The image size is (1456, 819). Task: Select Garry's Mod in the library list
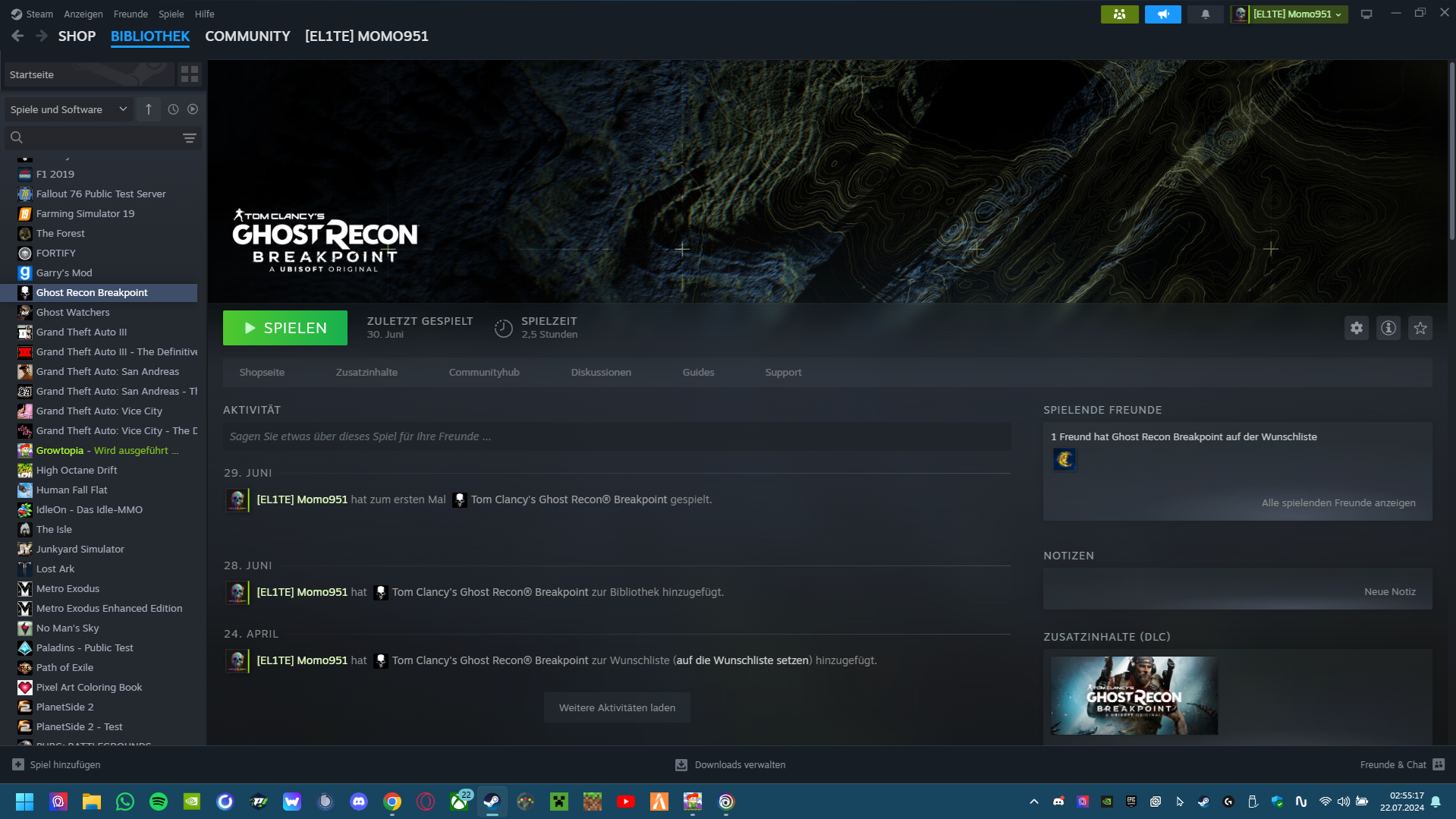(100, 272)
